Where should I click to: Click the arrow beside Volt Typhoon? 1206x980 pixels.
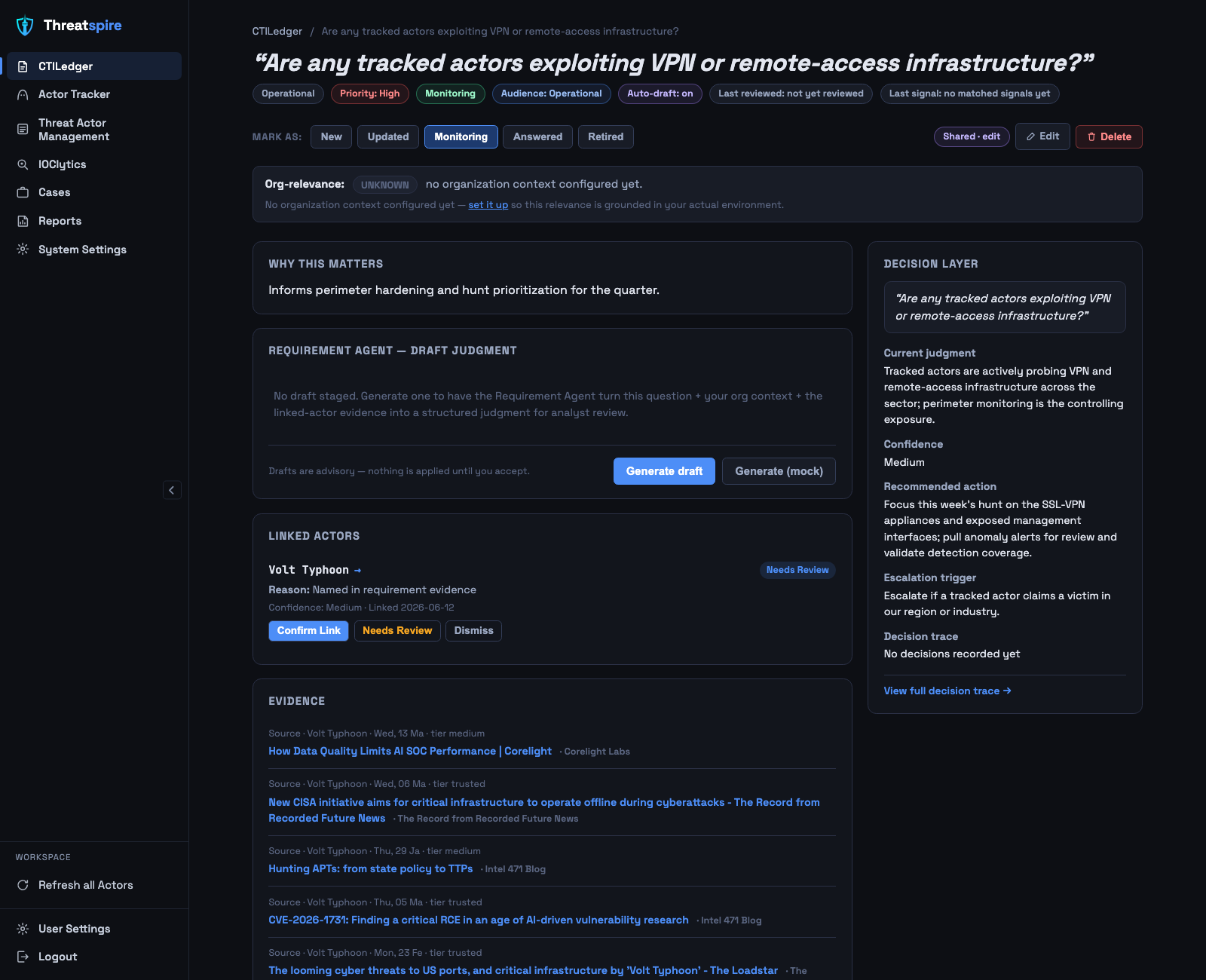coord(357,570)
